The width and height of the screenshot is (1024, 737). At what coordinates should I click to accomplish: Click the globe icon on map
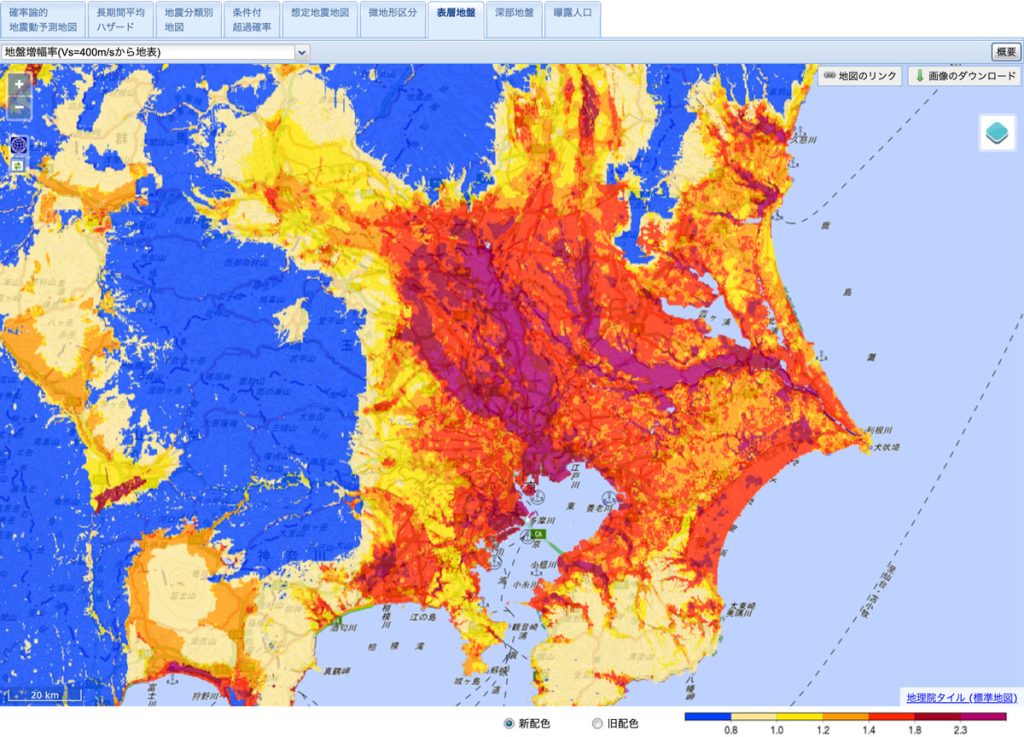pos(19,144)
